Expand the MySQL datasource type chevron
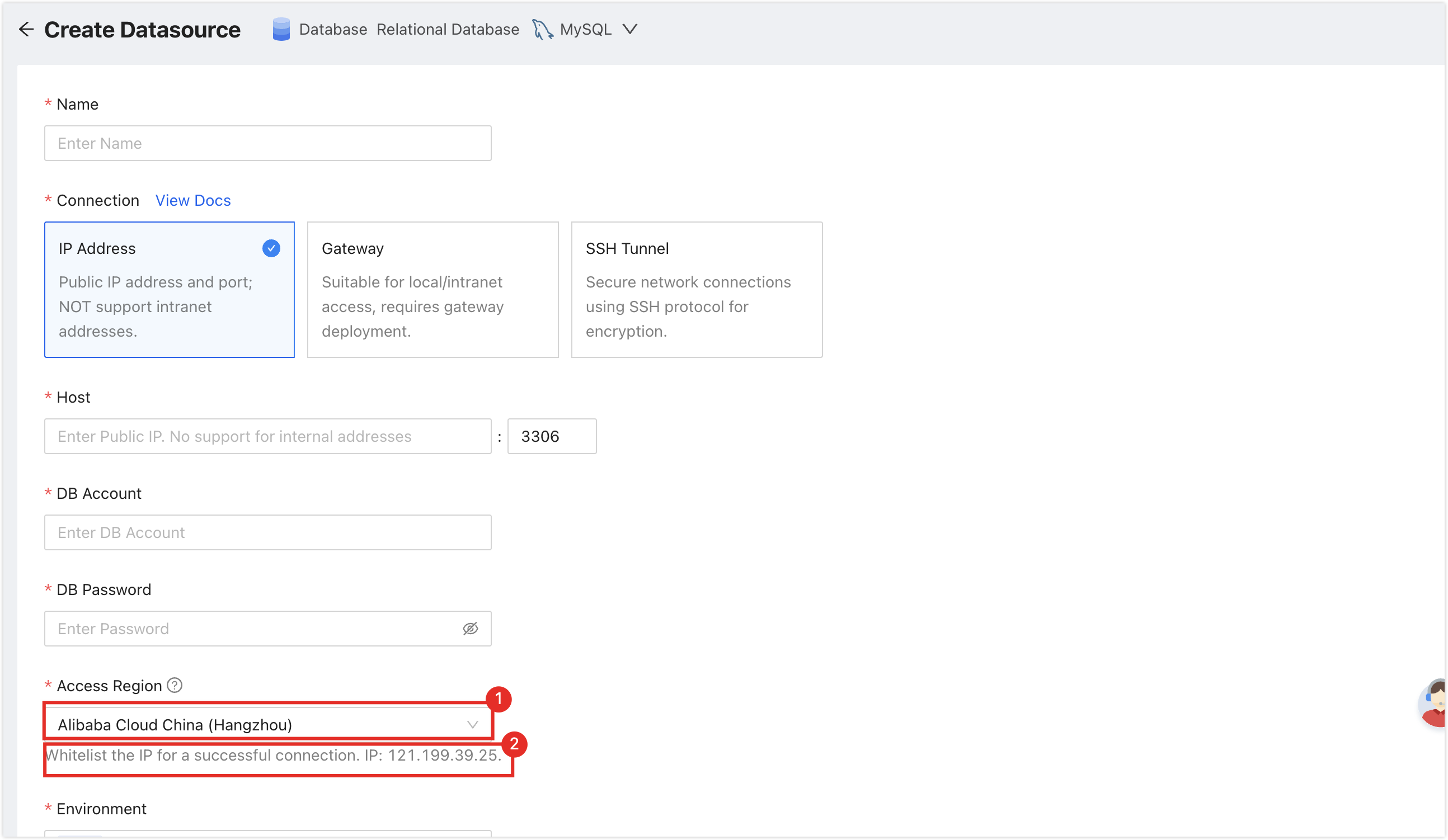The width and height of the screenshot is (1448, 840). tap(630, 29)
